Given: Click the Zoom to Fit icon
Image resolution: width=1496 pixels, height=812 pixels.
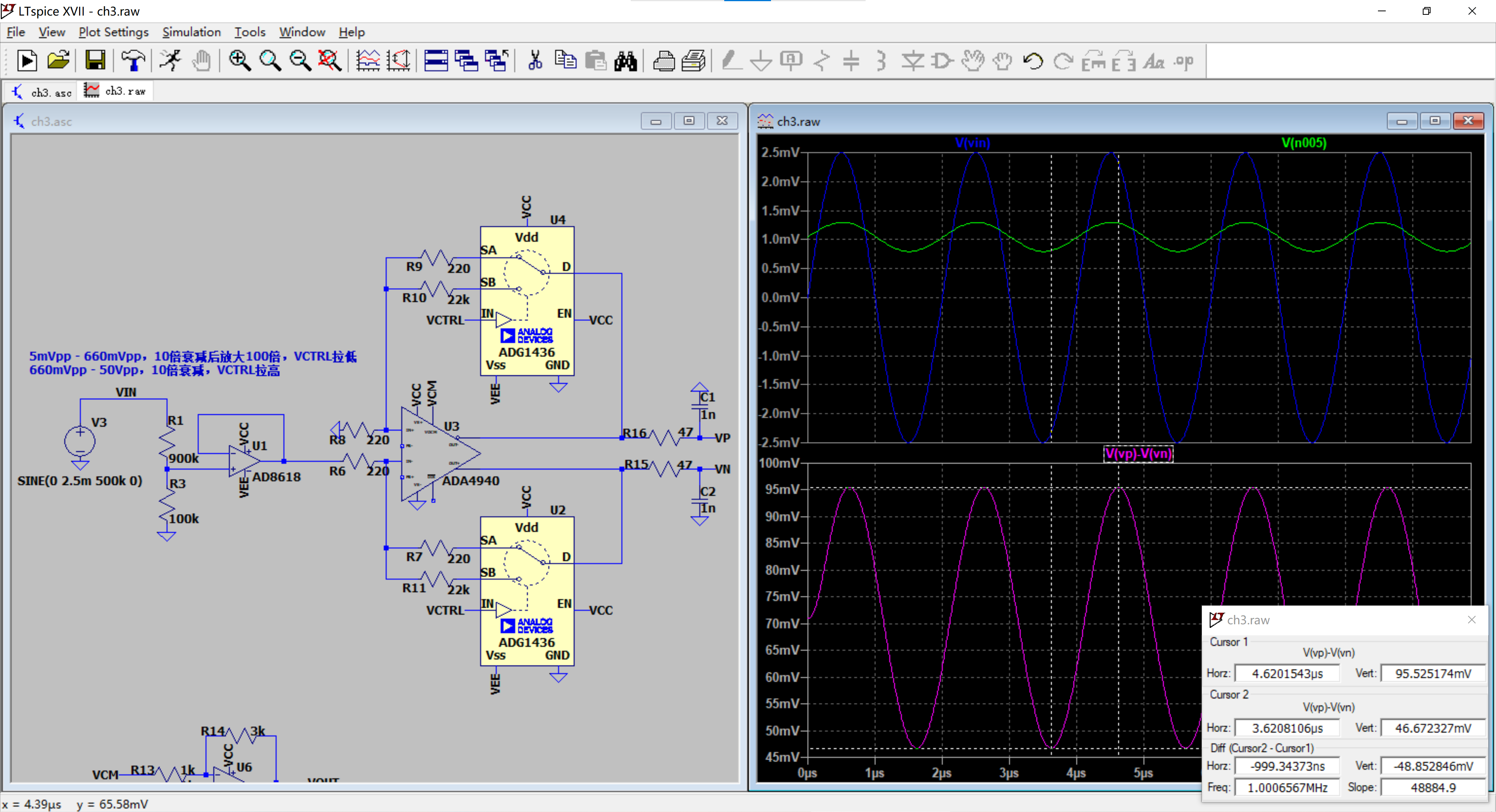Looking at the screenshot, I should (x=330, y=60).
